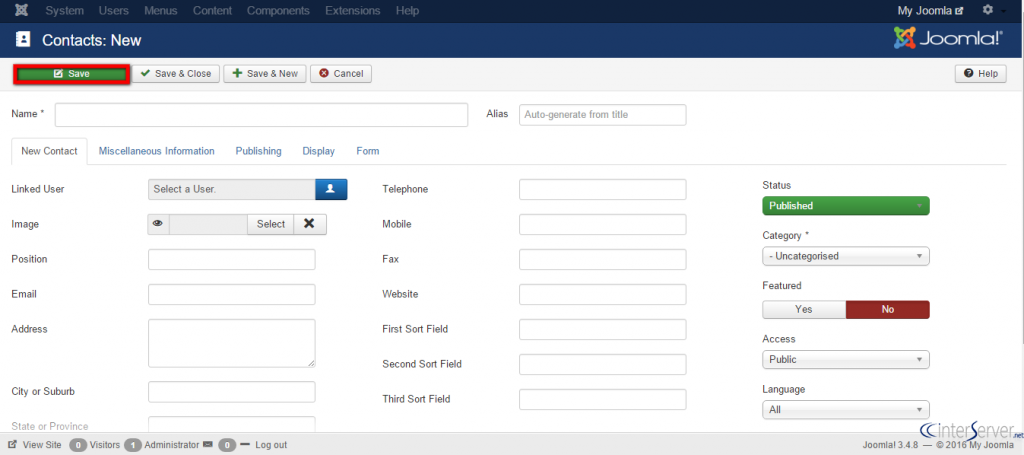Cancel the new contact
This screenshot has height=455, width=1024.
click(x=341, y=74)
